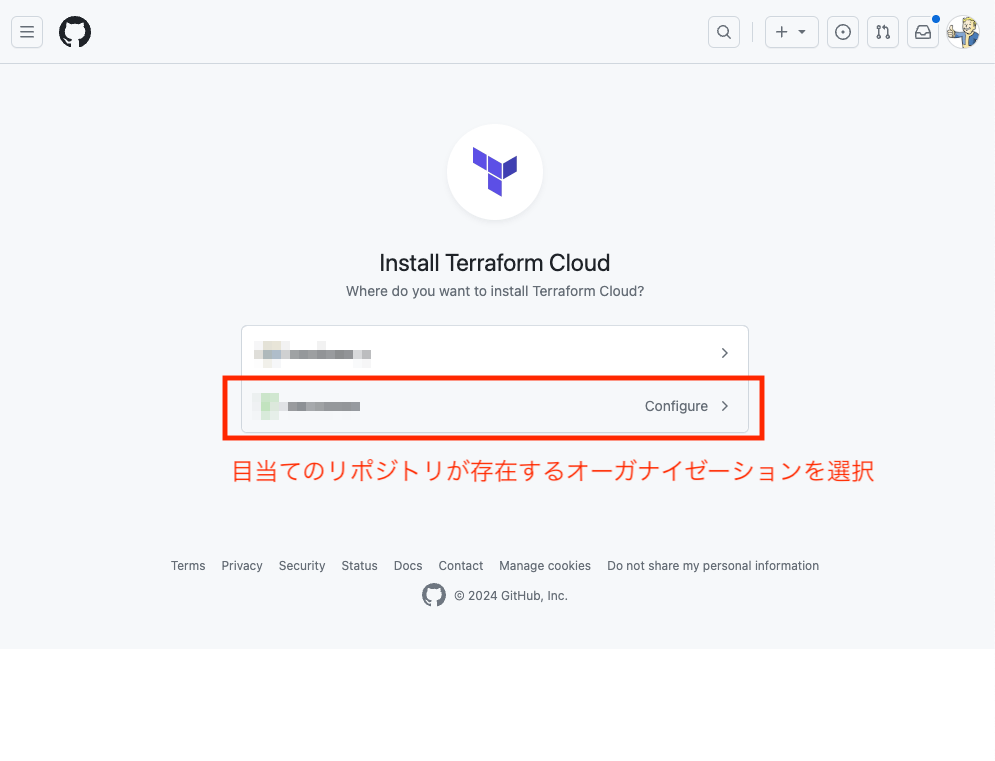995x761 pixels.
Task: Open the Contact footer link
Action: pos(461,566)
